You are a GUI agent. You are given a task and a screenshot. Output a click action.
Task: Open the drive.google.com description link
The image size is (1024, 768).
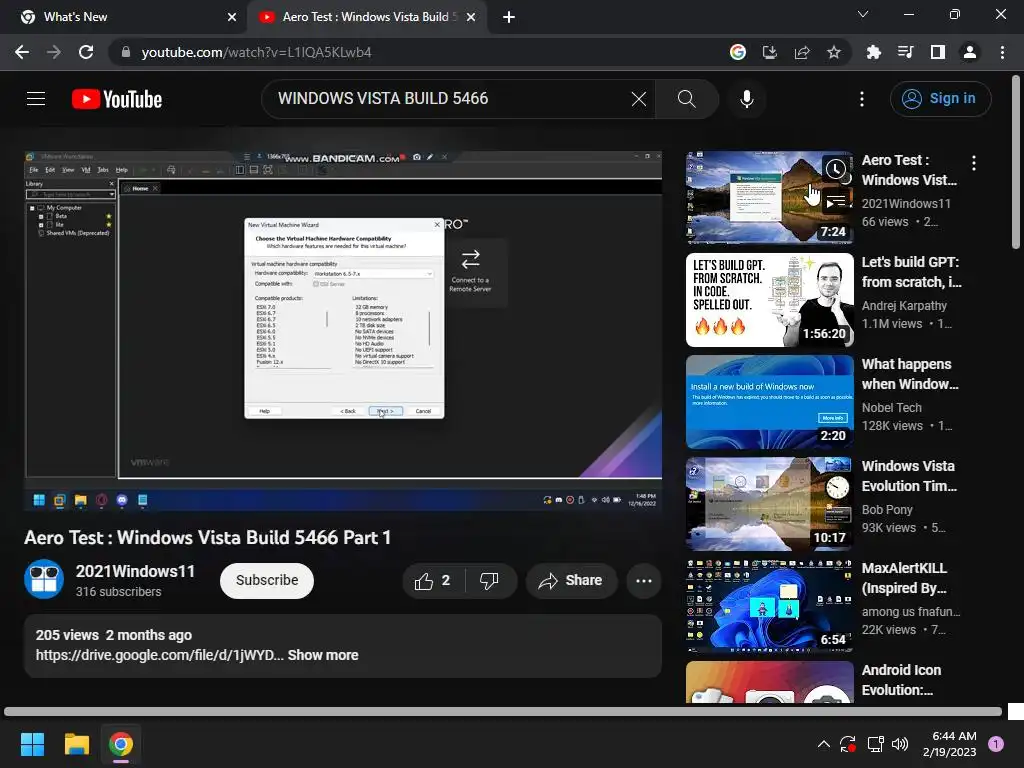[x=159, y=655]
